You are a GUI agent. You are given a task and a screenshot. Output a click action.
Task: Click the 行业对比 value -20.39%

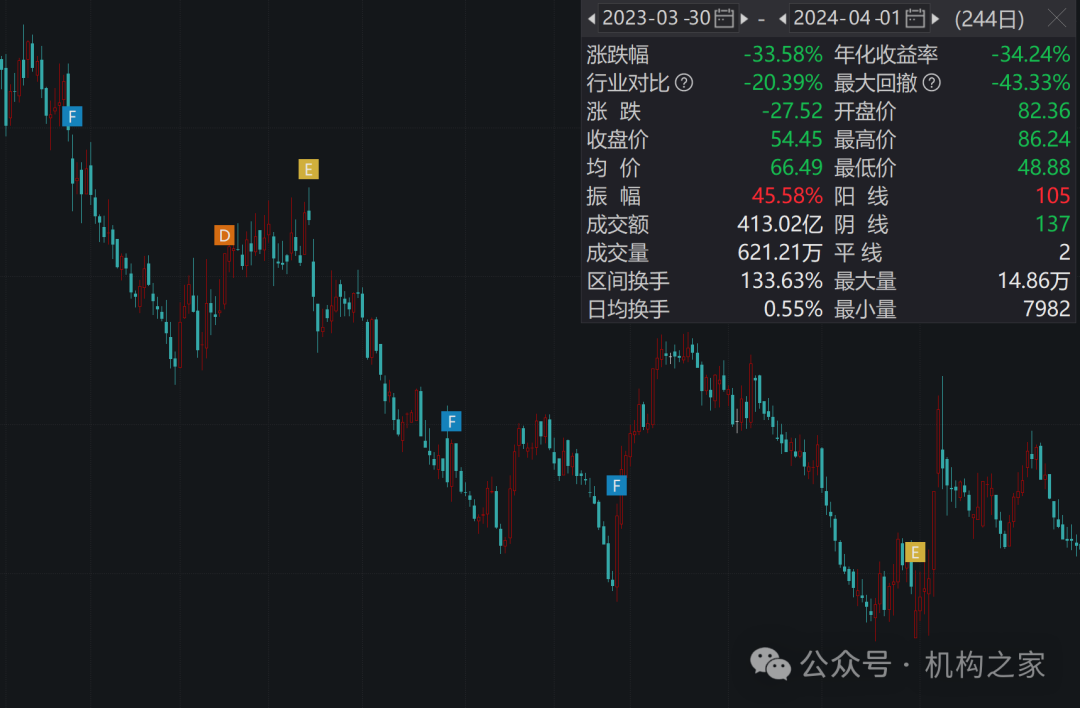coord(782,83)
